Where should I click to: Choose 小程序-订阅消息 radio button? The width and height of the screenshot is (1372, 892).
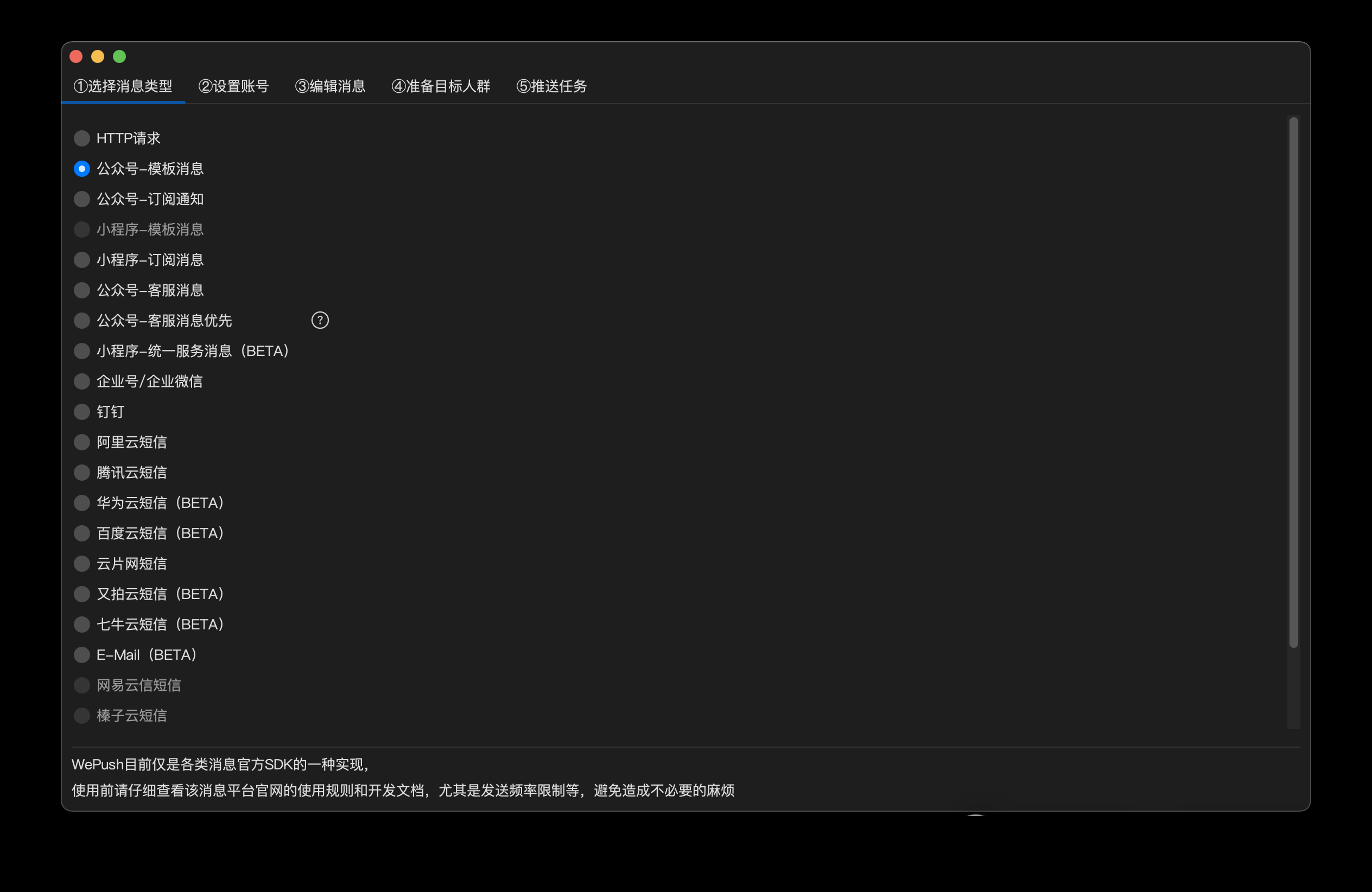tap(82, 260)
